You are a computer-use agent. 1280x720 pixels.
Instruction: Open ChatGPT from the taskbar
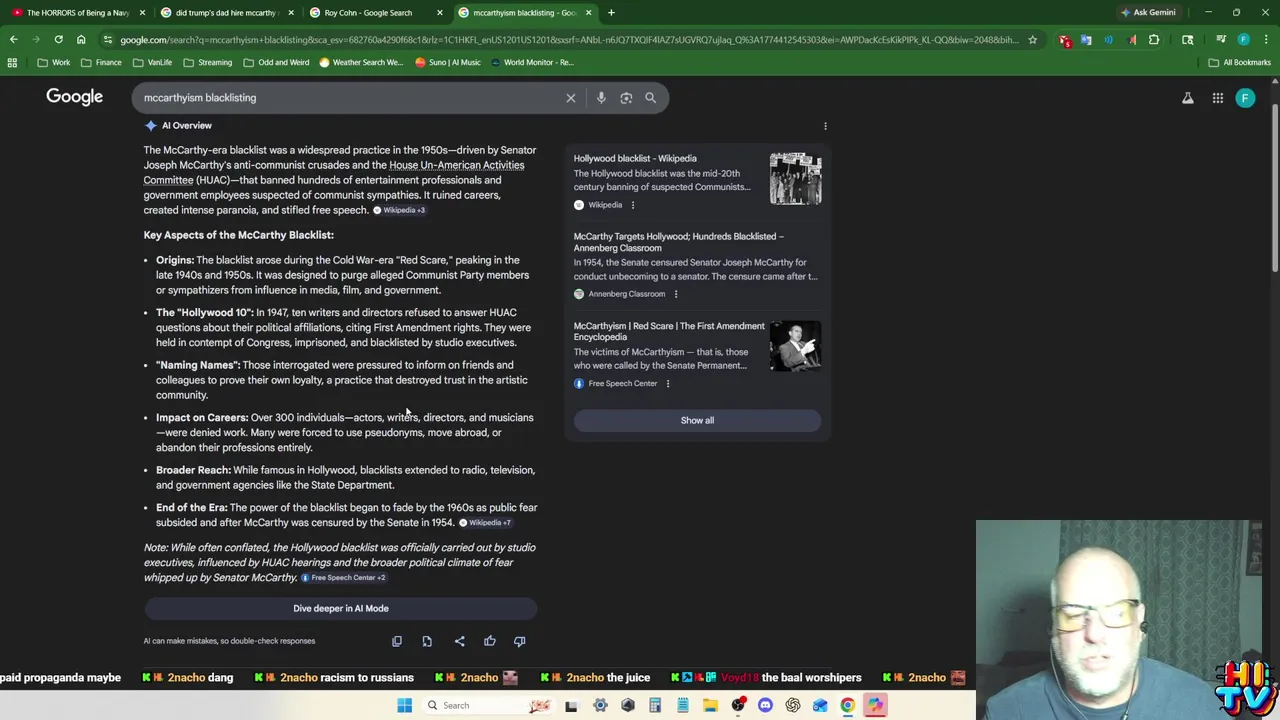793,705
